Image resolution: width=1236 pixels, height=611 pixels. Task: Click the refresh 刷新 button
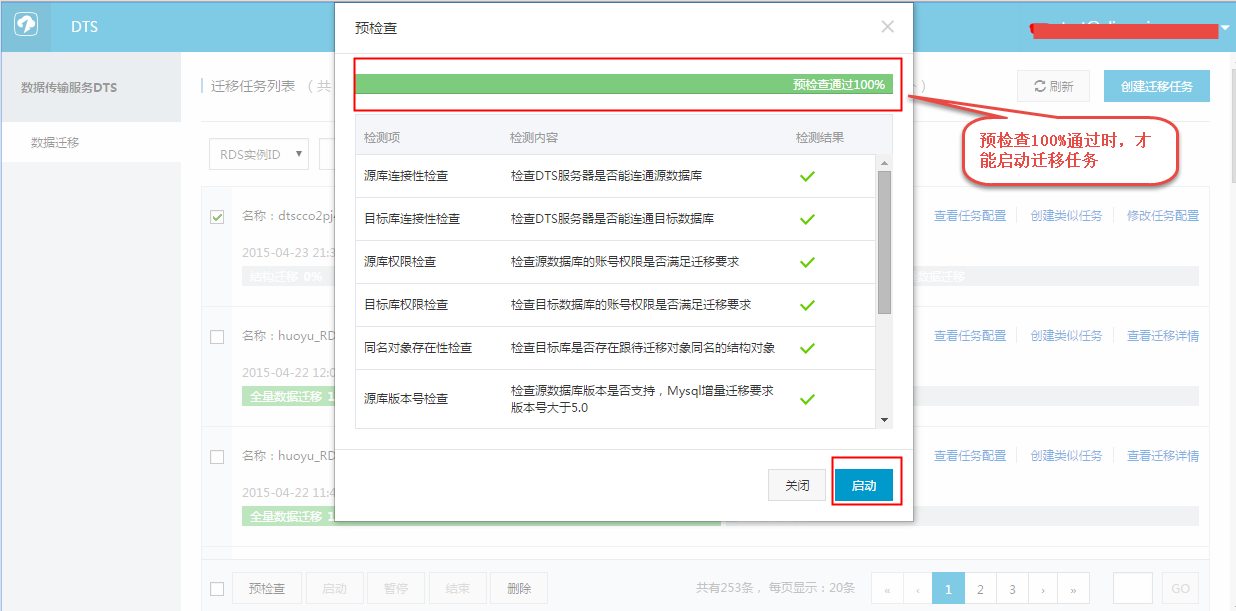(x=1053, y=87)
